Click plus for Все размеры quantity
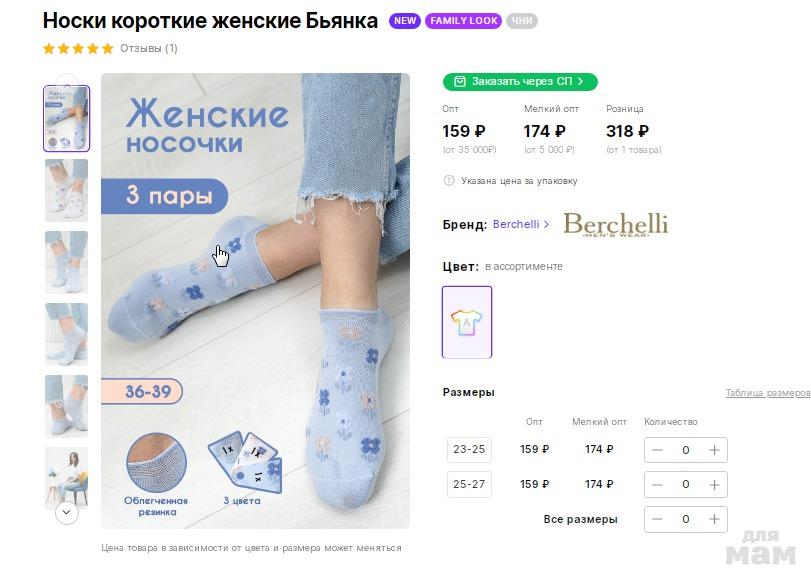Screen dimensions: 811x579 coord(714,520)
